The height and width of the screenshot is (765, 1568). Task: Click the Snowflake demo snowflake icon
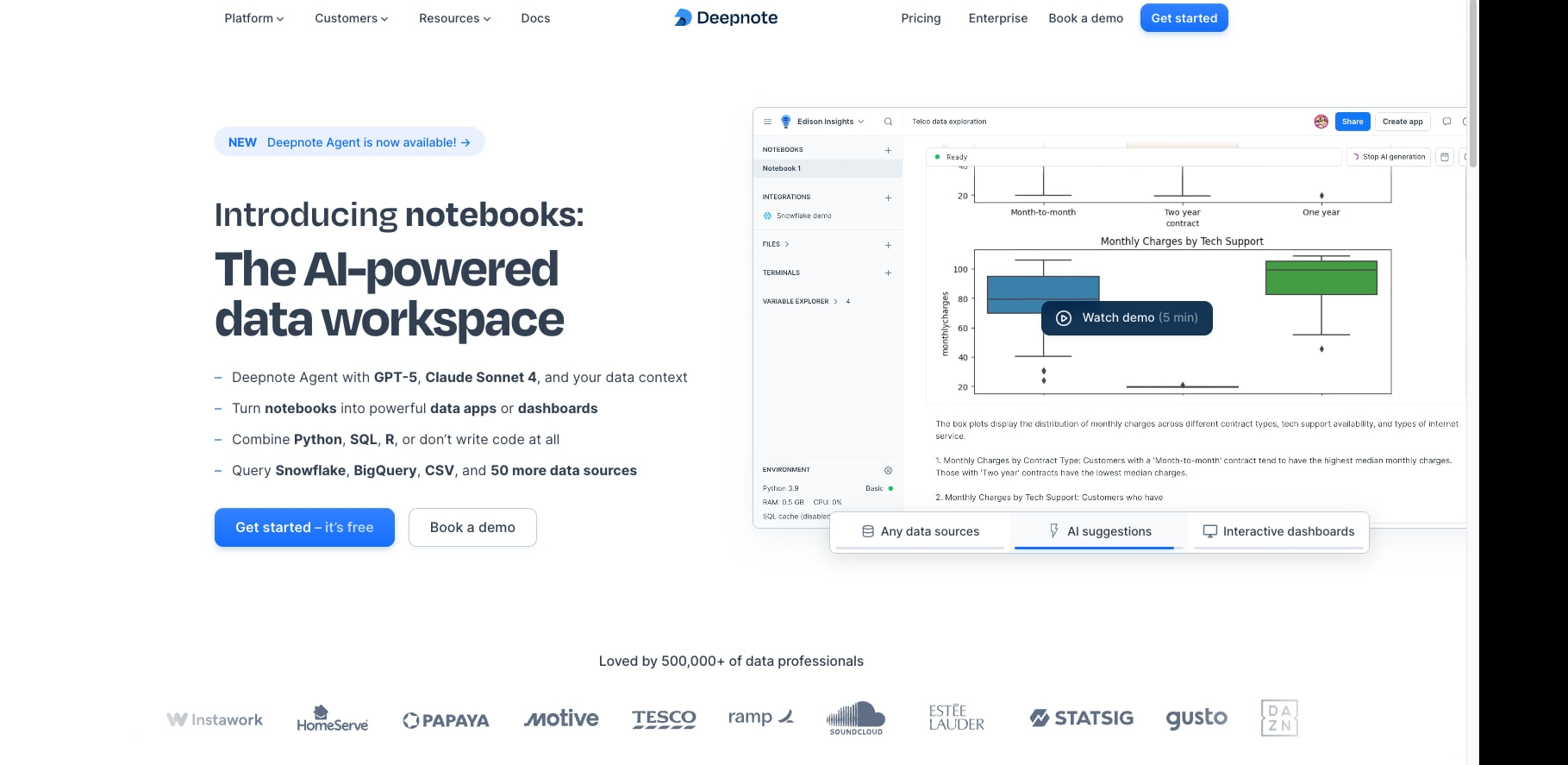(x=767, y=216)
